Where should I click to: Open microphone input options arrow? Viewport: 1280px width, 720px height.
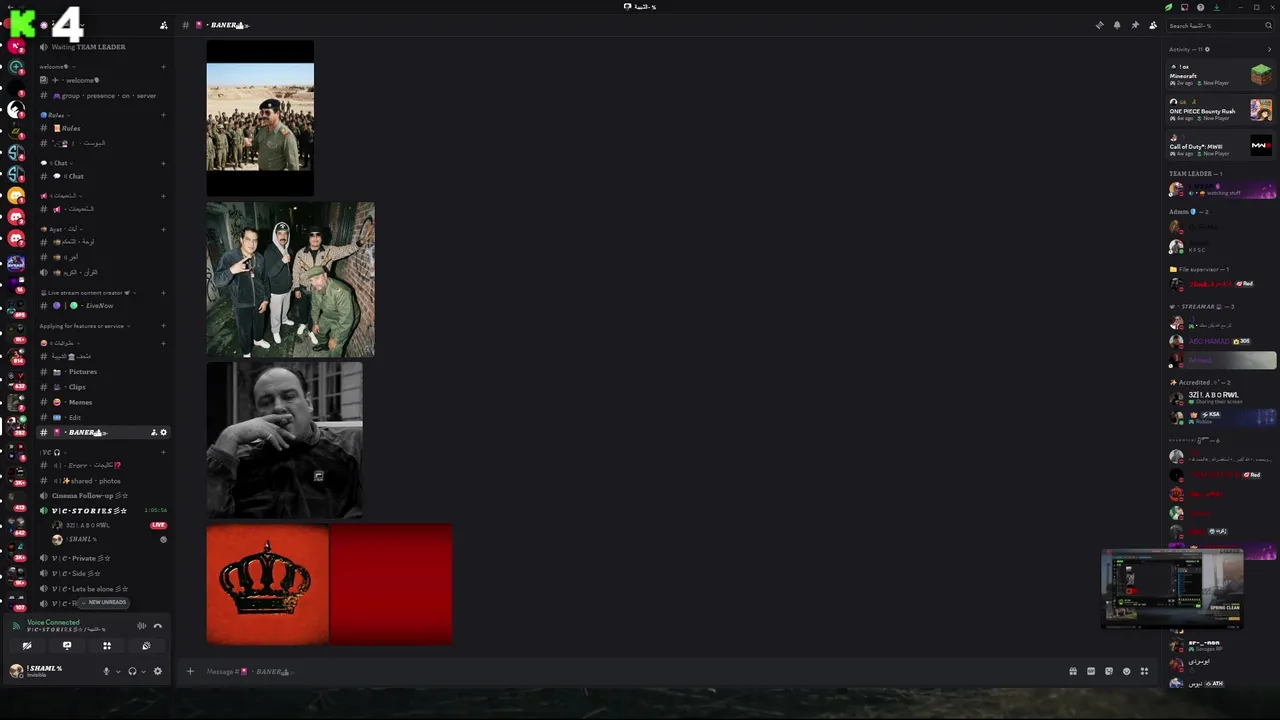tap(118, 672)
